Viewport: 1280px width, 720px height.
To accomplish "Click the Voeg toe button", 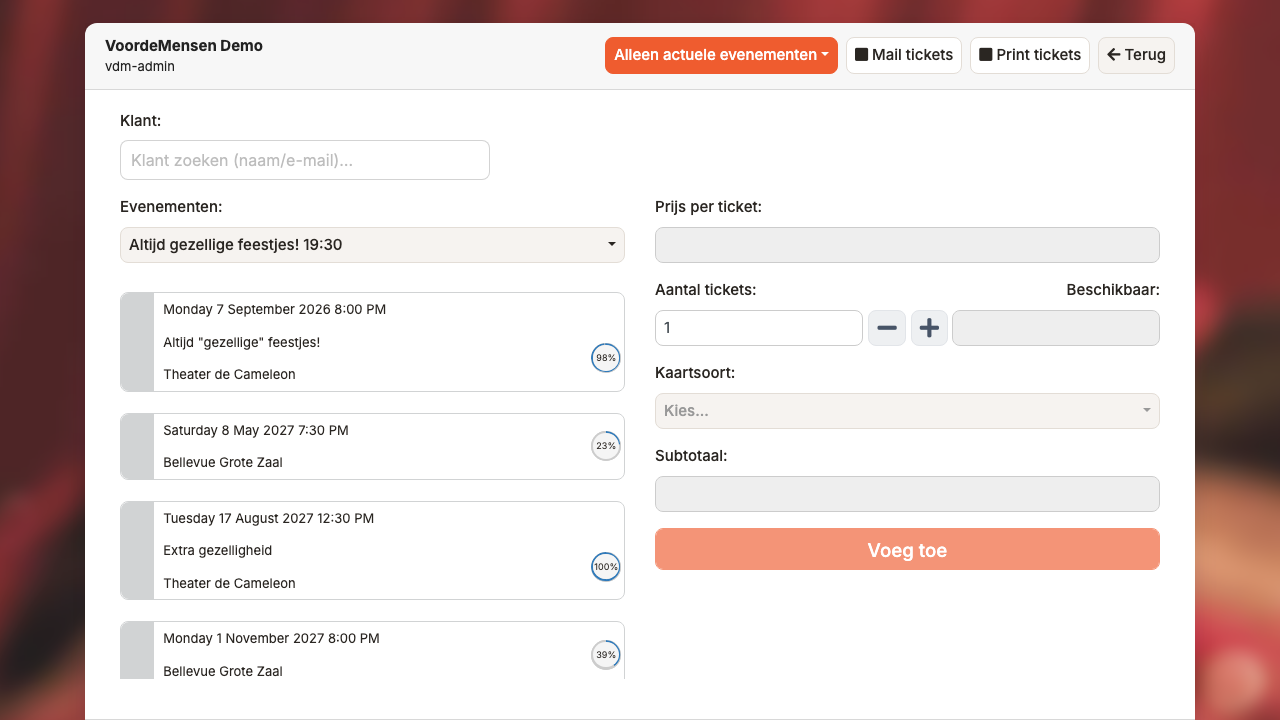I will point(907,550).
